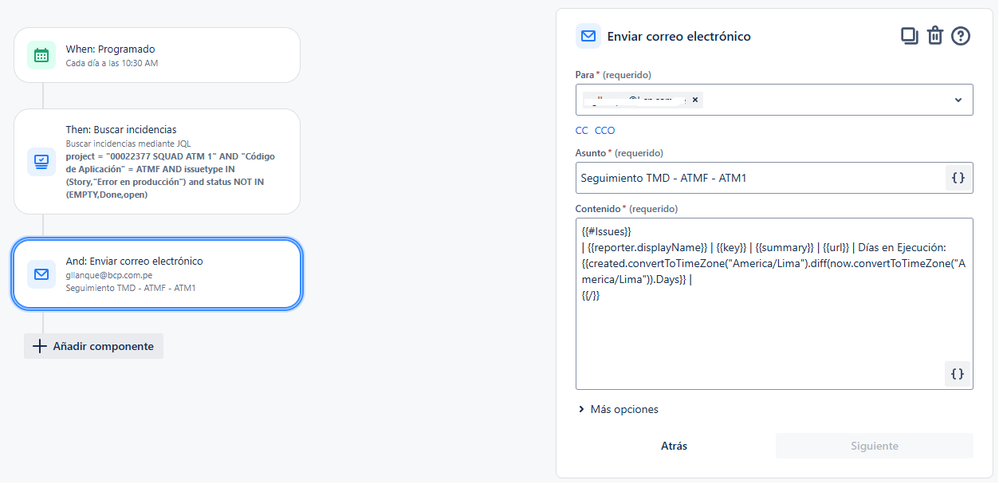Expand Más opciones section
This screenshot has width=999, height=484.
pos(617,409)
